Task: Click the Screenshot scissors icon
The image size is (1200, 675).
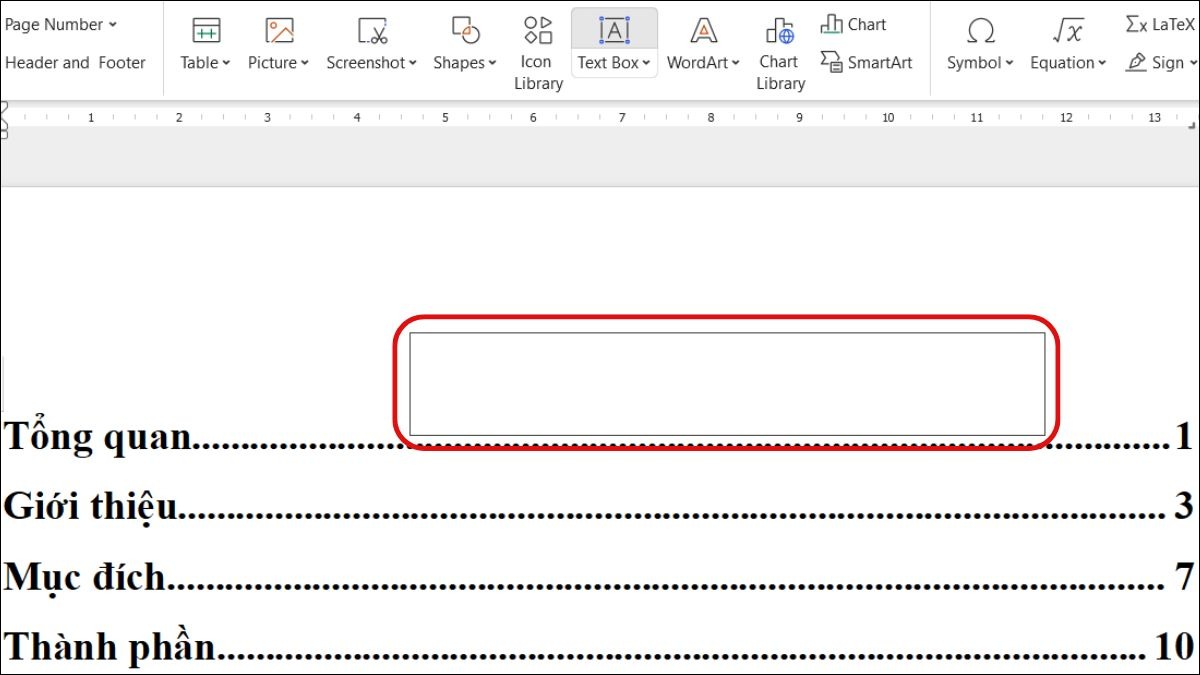Action: click(x=372, y=30)
